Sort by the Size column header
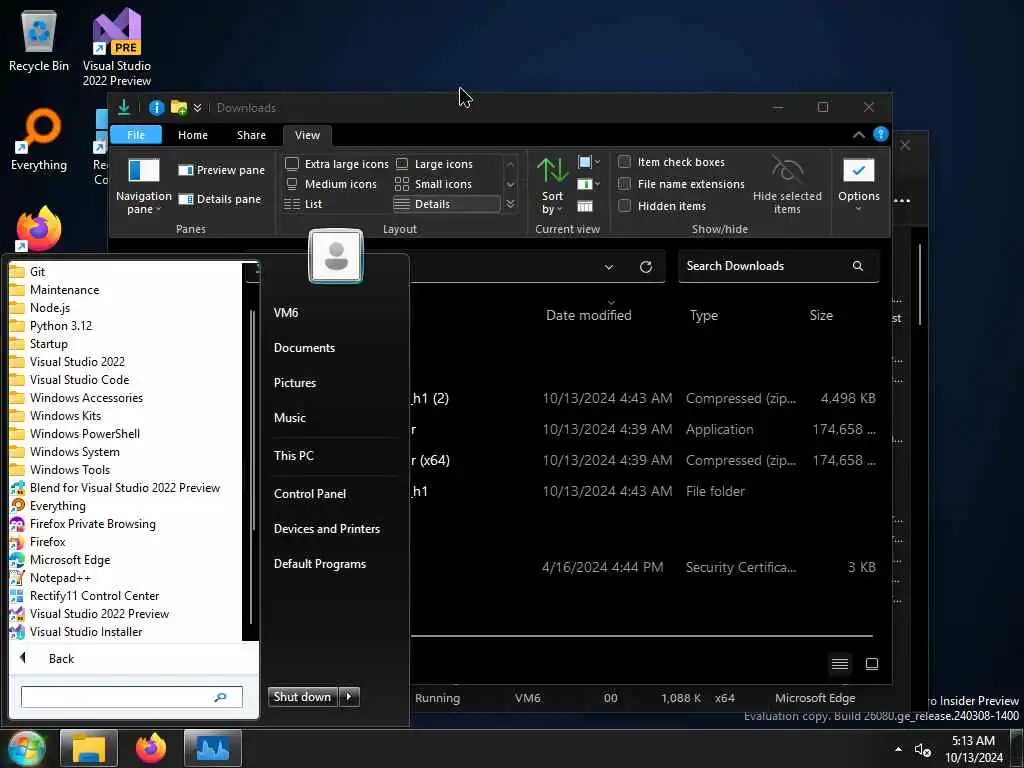1024x768 pixels. pyautogui.click(x=821, y=315)
